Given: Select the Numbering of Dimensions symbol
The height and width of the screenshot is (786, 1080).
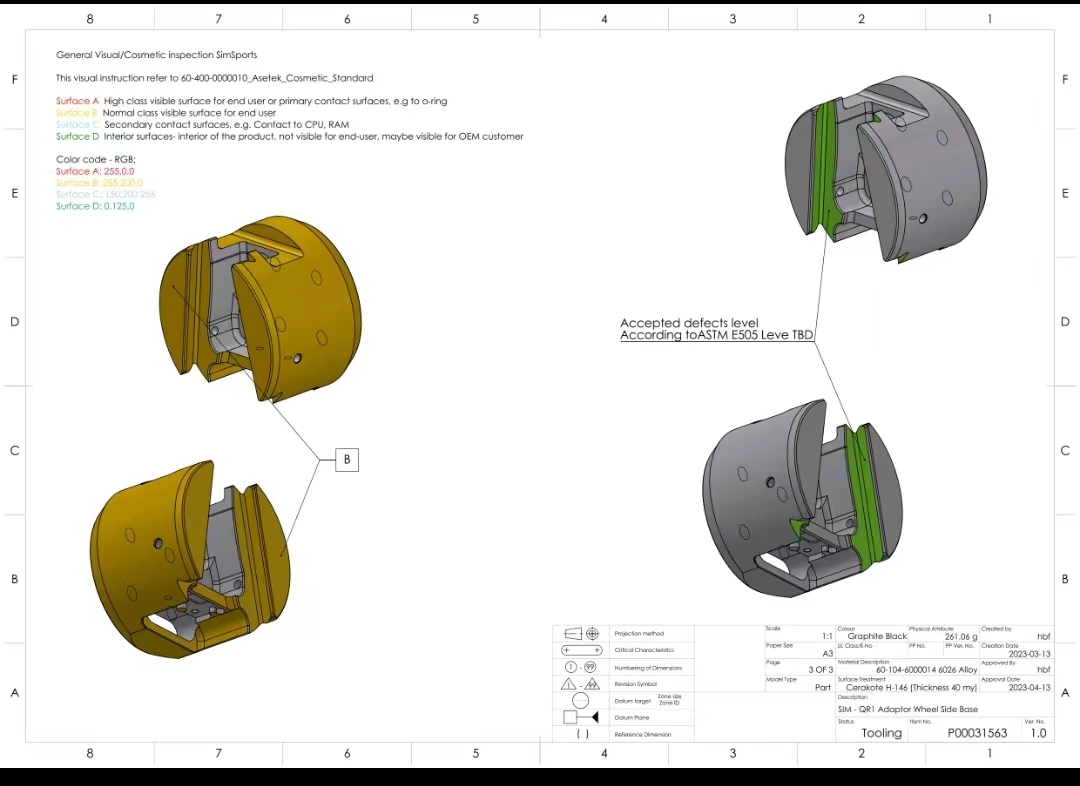Looking at the screenshot, I should (581, 667).
